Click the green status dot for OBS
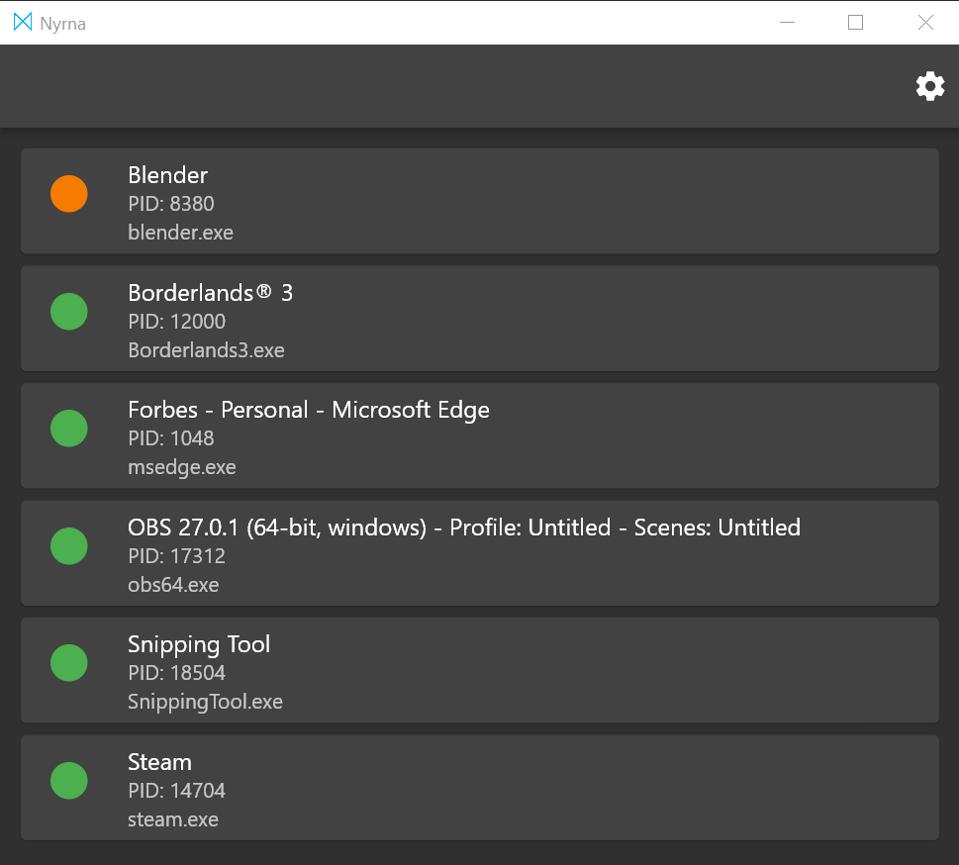Viewport: 959px width, 865px height. 69,546
